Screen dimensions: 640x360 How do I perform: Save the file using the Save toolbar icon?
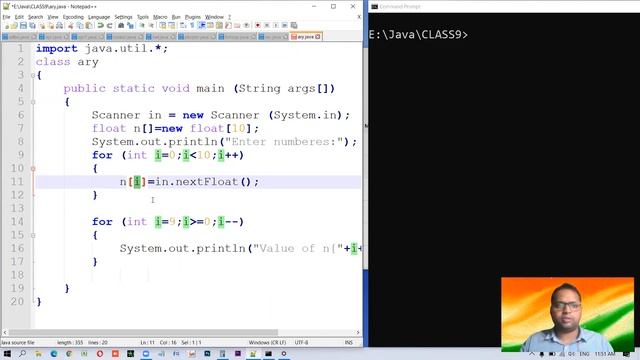(23, 25)
